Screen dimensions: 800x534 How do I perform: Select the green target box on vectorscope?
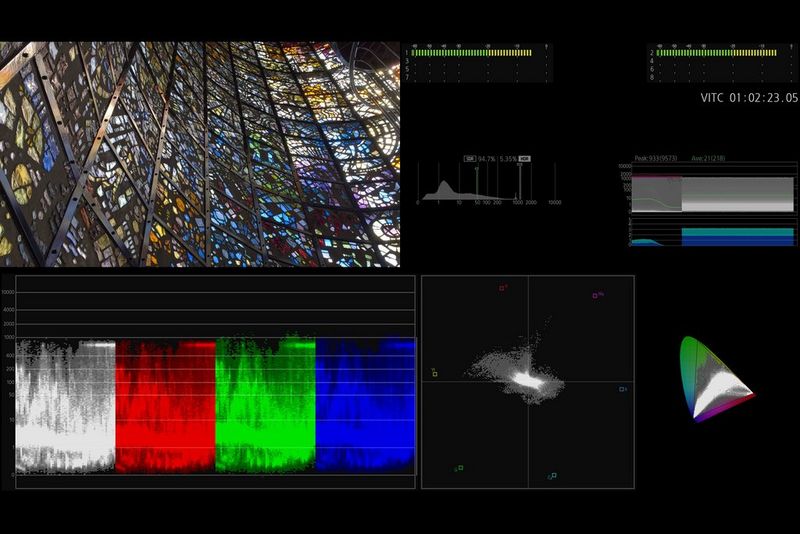coord(460,467)
